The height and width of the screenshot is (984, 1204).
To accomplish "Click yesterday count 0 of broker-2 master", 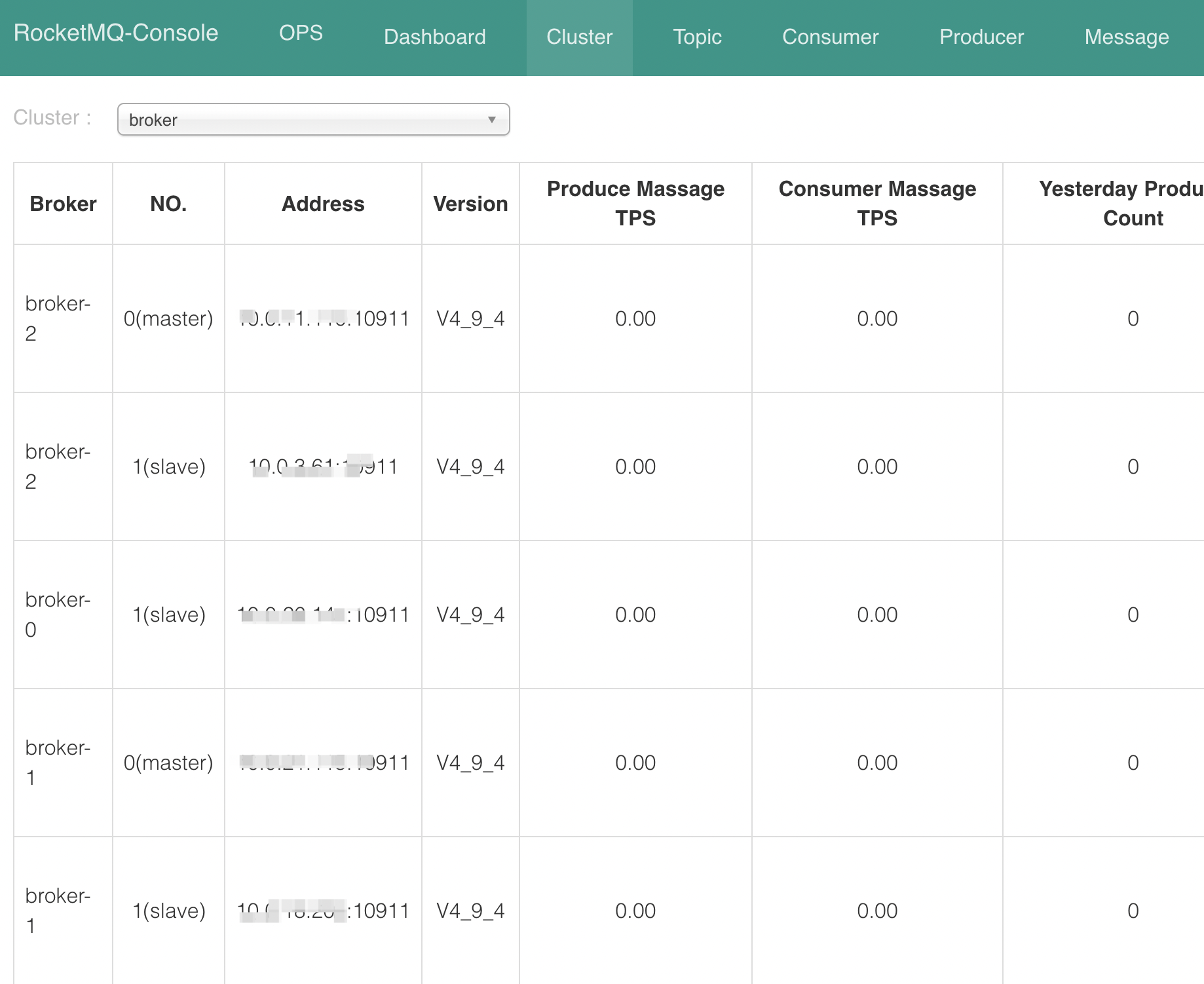I will click(x=1133, y=318).
